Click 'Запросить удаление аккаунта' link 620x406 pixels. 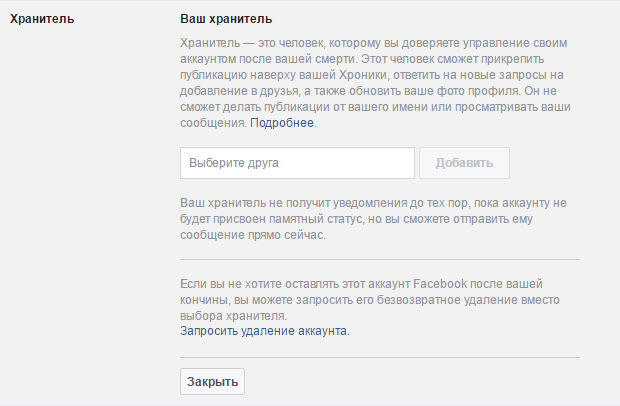tap(263, 330)
